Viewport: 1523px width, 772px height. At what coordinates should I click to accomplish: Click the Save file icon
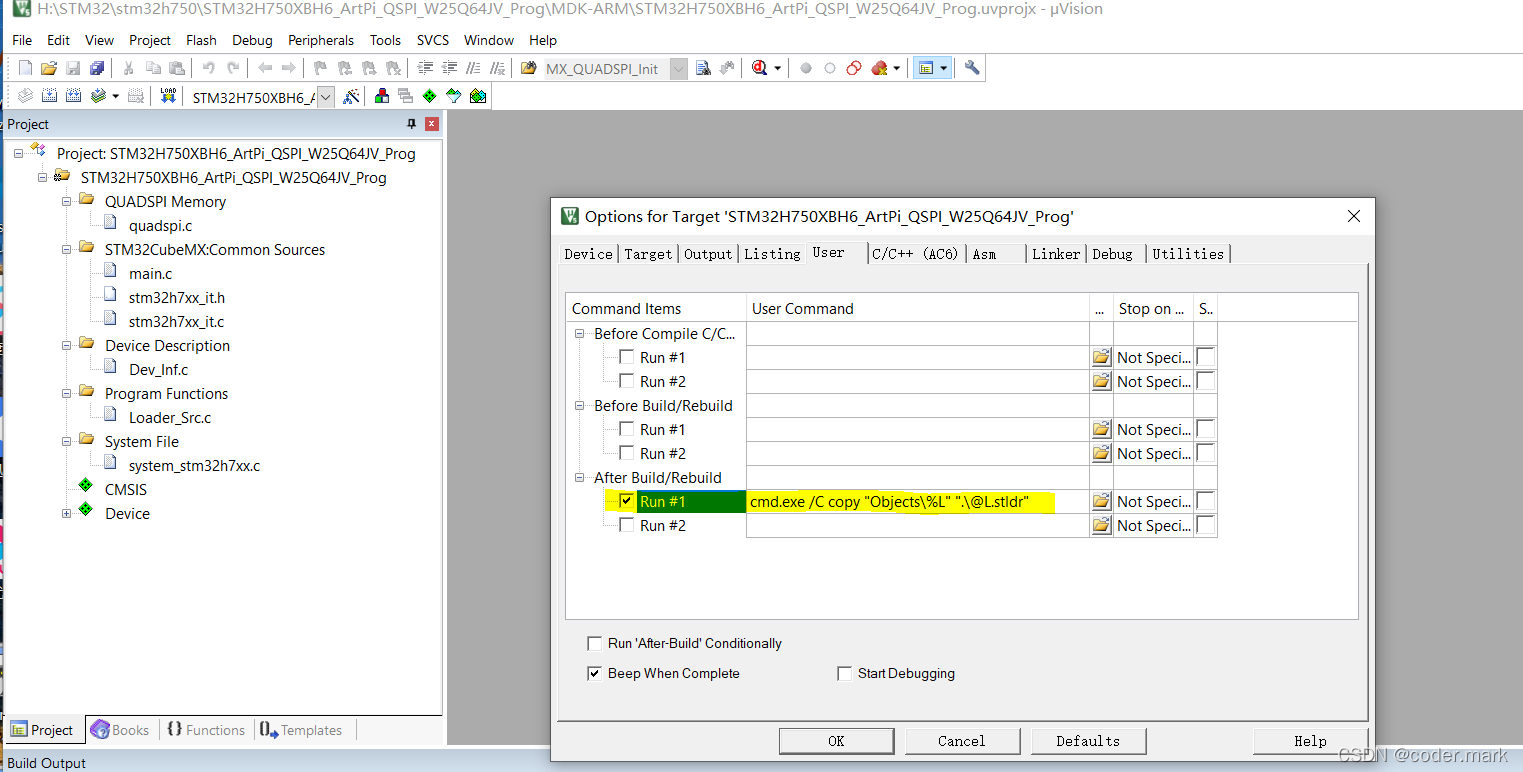(x=73, y=68)
